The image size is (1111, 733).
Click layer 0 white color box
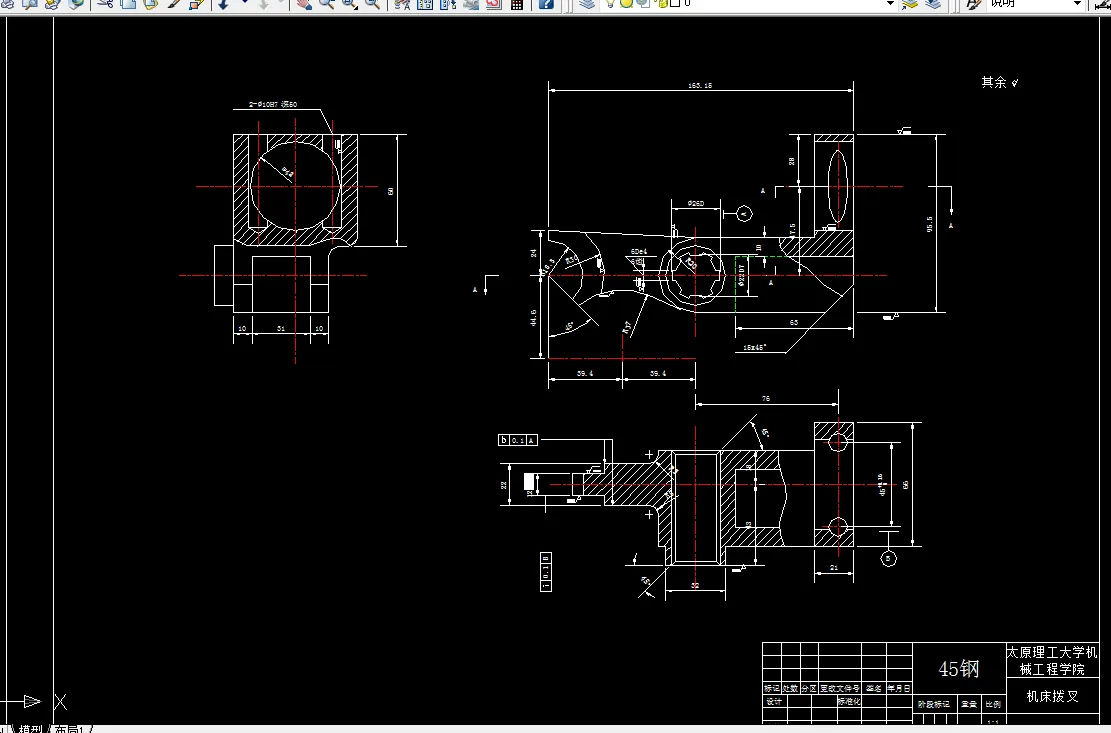[675, 4]
